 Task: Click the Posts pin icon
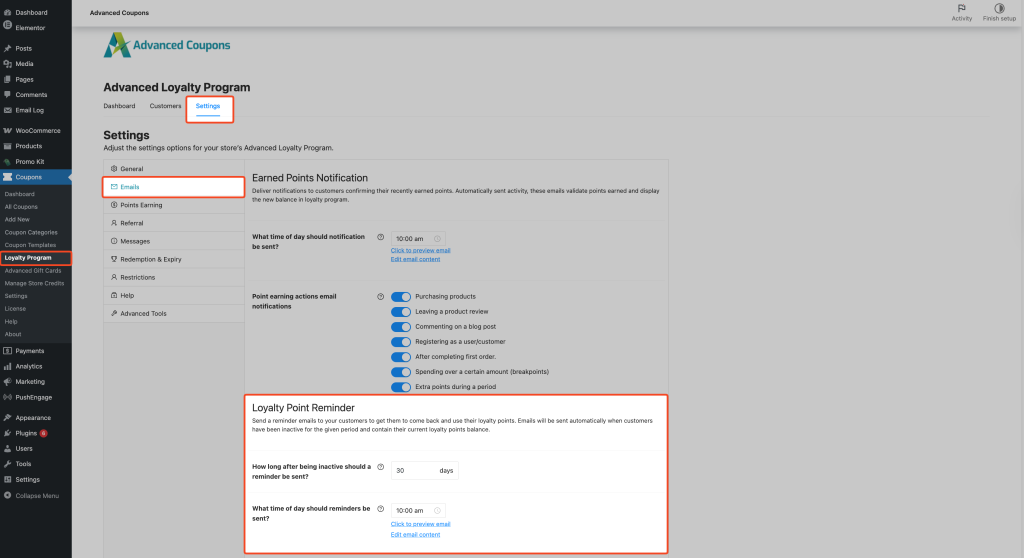point(8,48)
